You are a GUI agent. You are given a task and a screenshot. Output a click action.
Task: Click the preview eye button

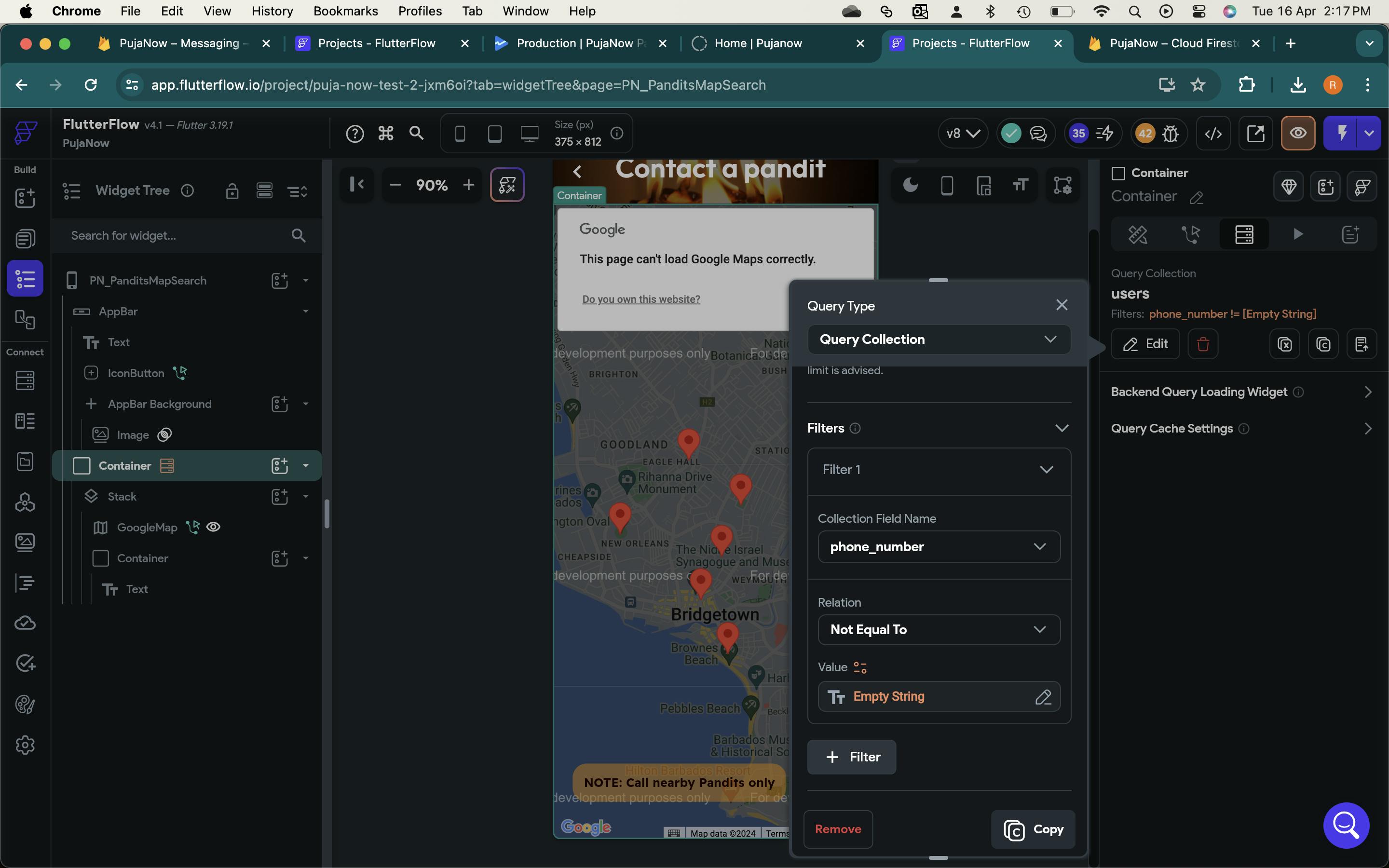(x=1298, y=133)
